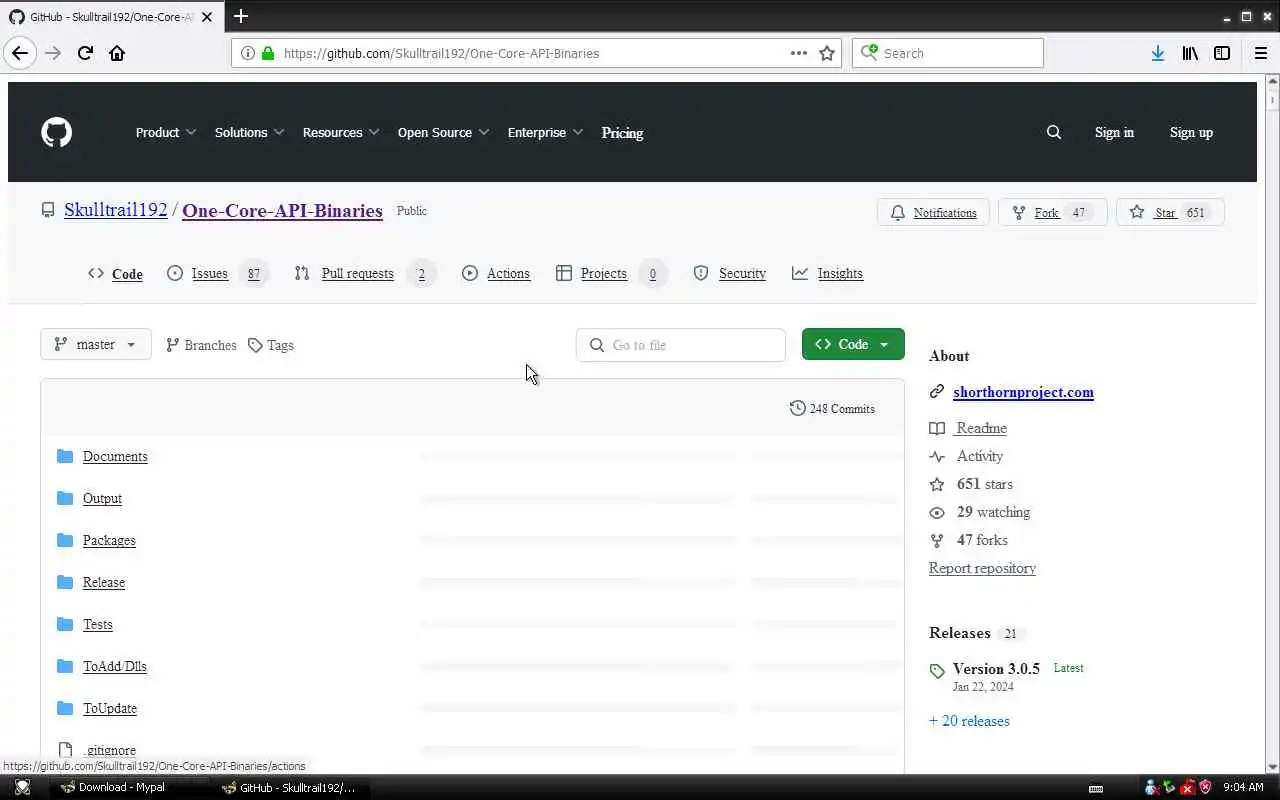
Task: Expand the Product menu
Action: click(x=166, y=132)
